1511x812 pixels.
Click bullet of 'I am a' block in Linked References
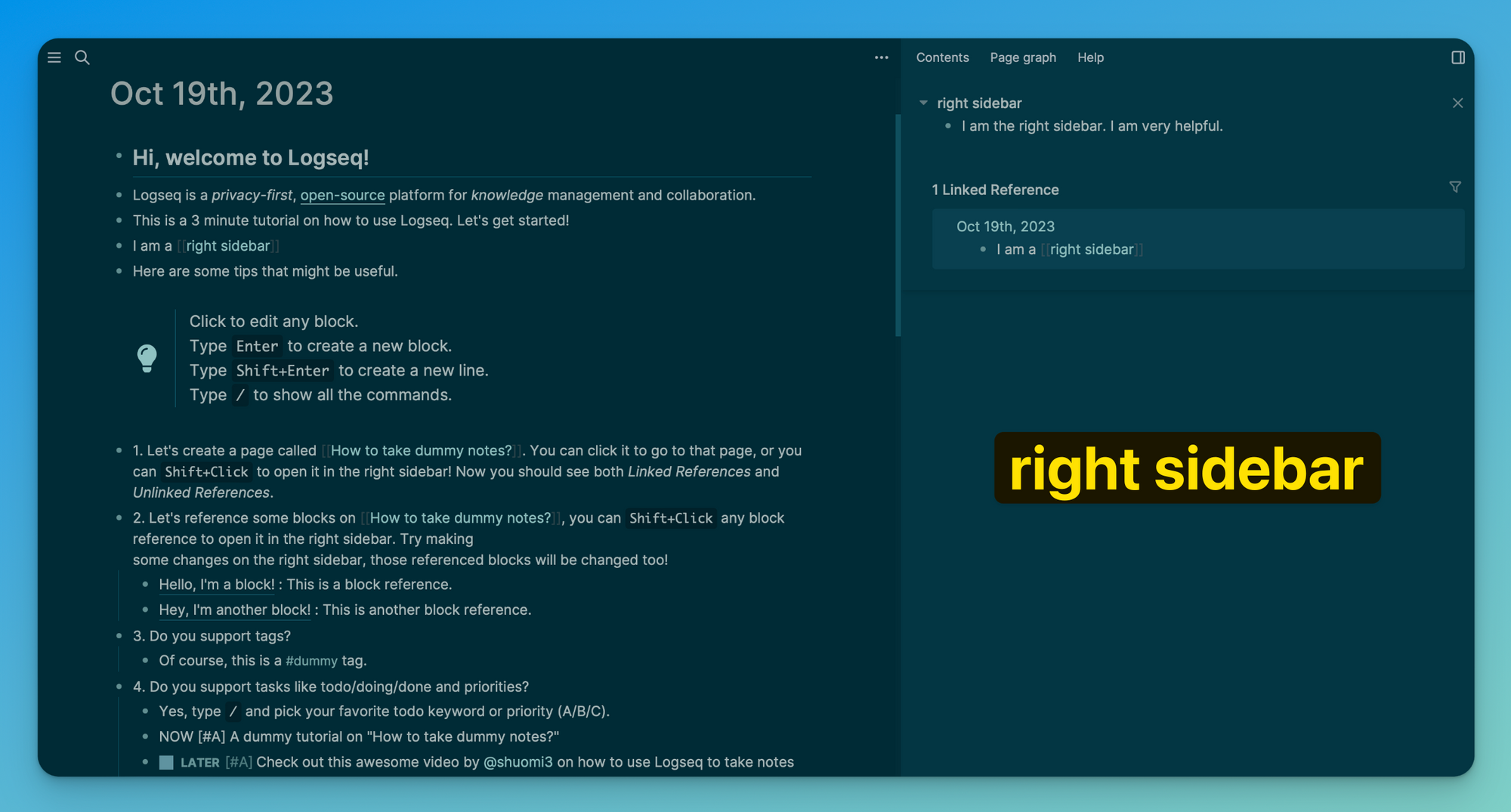tap(983, 249)
